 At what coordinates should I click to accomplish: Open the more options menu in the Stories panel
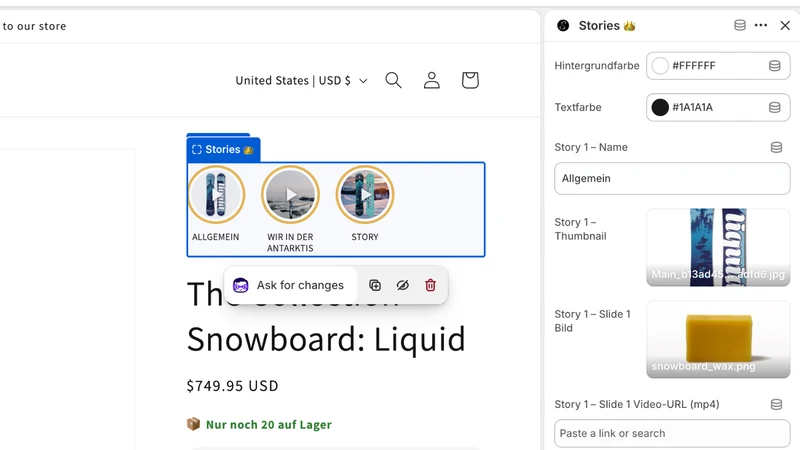761,26
